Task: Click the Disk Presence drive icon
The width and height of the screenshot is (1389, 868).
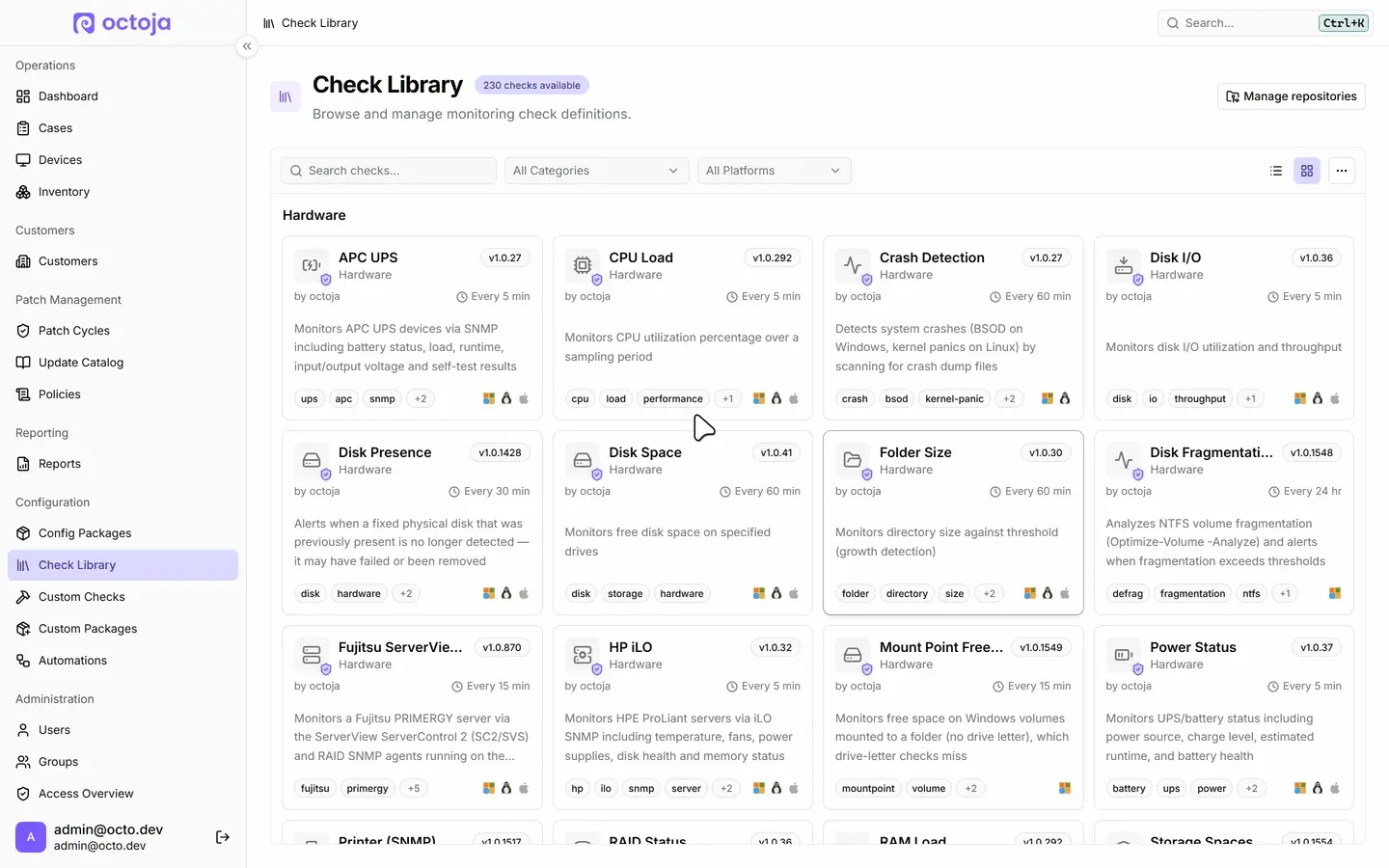Action: tap(312, 460)
